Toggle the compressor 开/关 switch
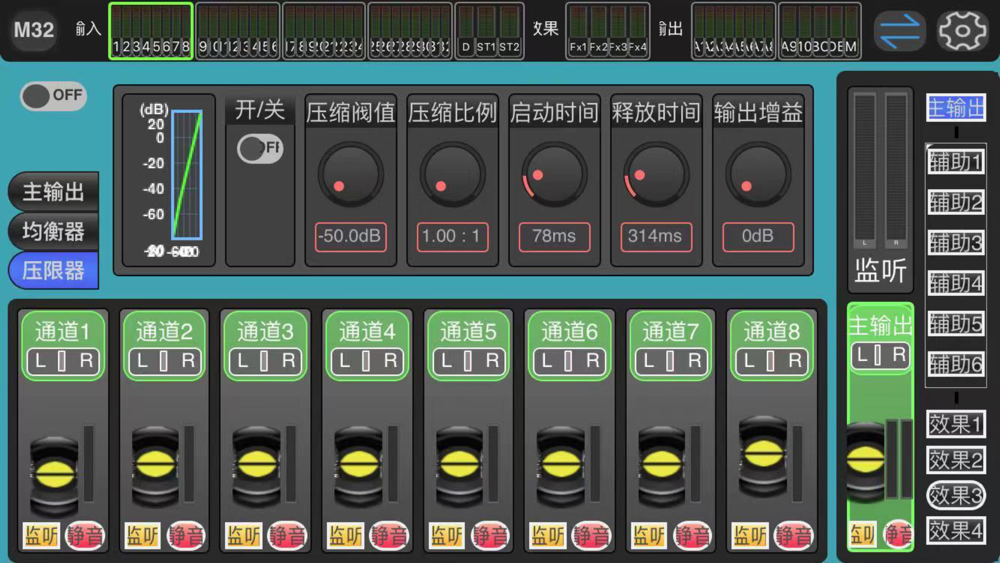Image resolution: width=1000 pixels, height=563 pixels. tap(260, 149)
